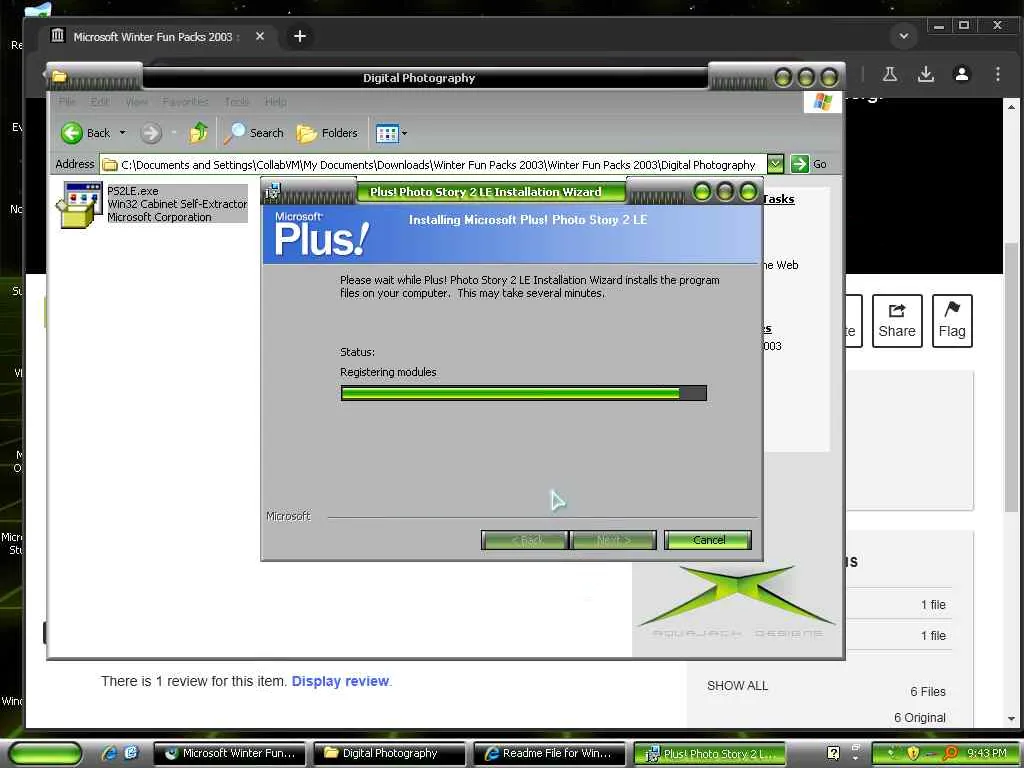
Task: Click the Flag button on webpage
Action: tap(952, 321)
